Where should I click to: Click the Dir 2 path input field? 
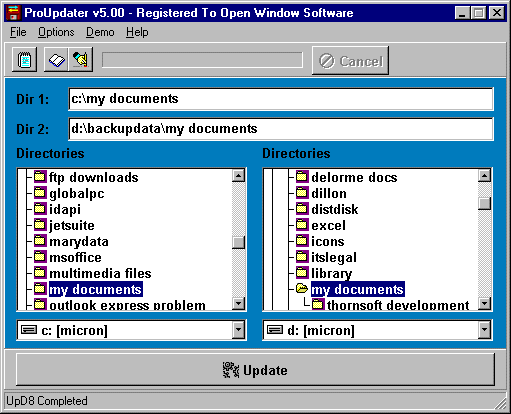[x=281, y=129]
